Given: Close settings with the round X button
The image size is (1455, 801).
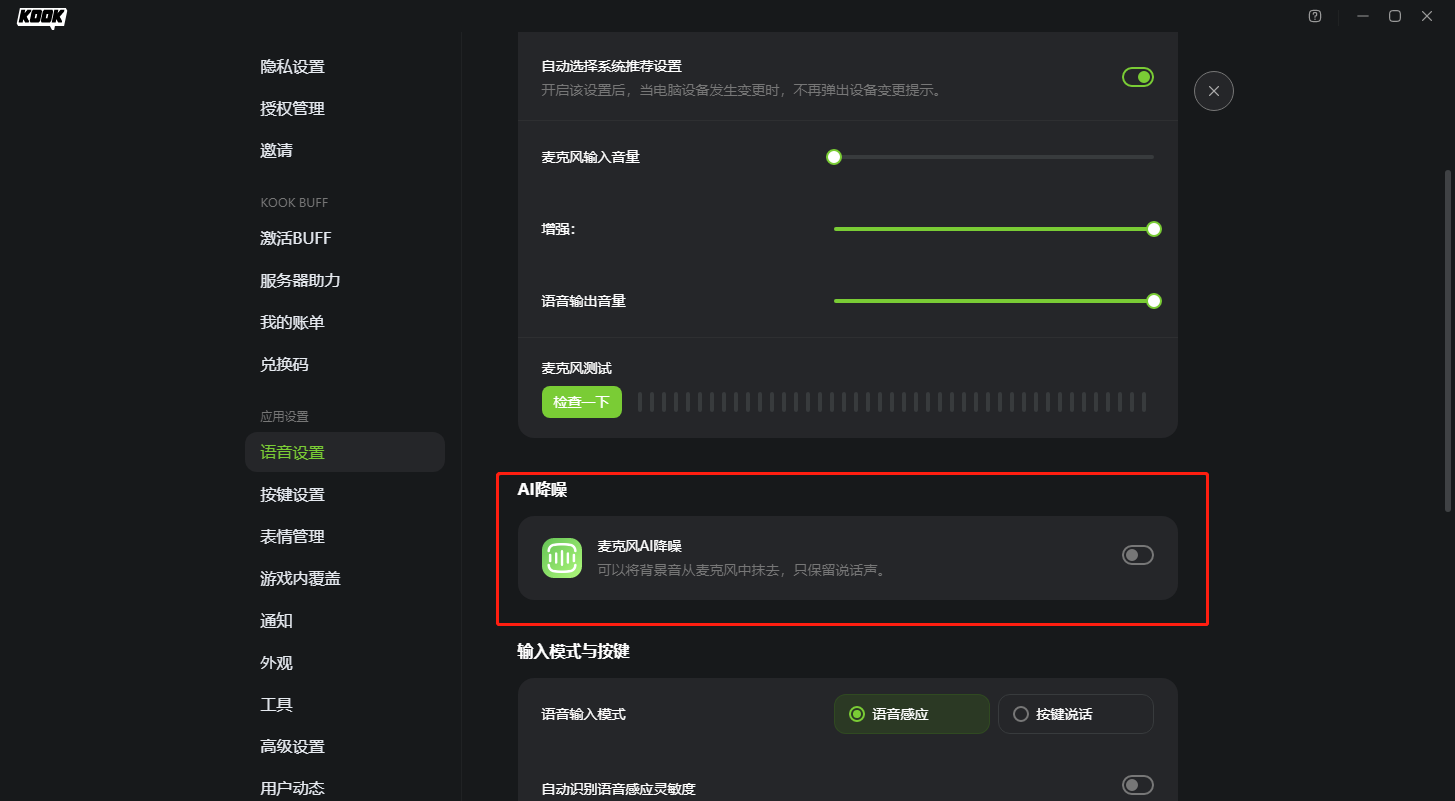Looking at the screenshot, I should click(1213, 91).
